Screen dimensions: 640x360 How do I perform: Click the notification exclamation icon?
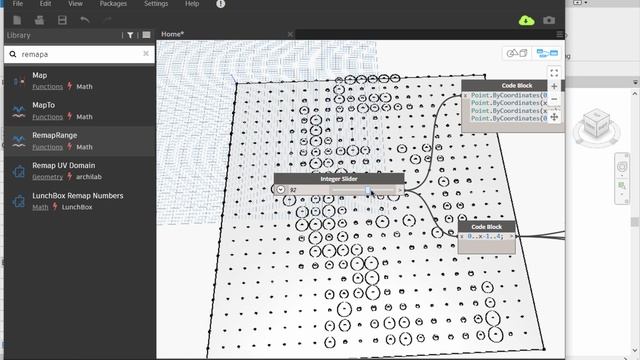(220, 4)
